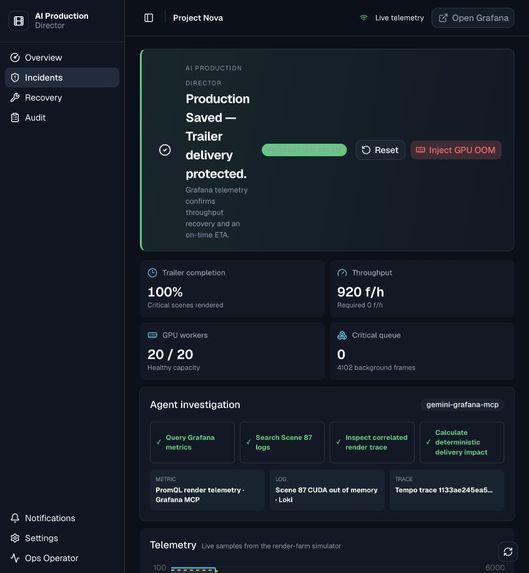Click the 100% trailer completion value
Image resolution: width=529 pixels, height=573 pixels.
(x=165, y=292)
